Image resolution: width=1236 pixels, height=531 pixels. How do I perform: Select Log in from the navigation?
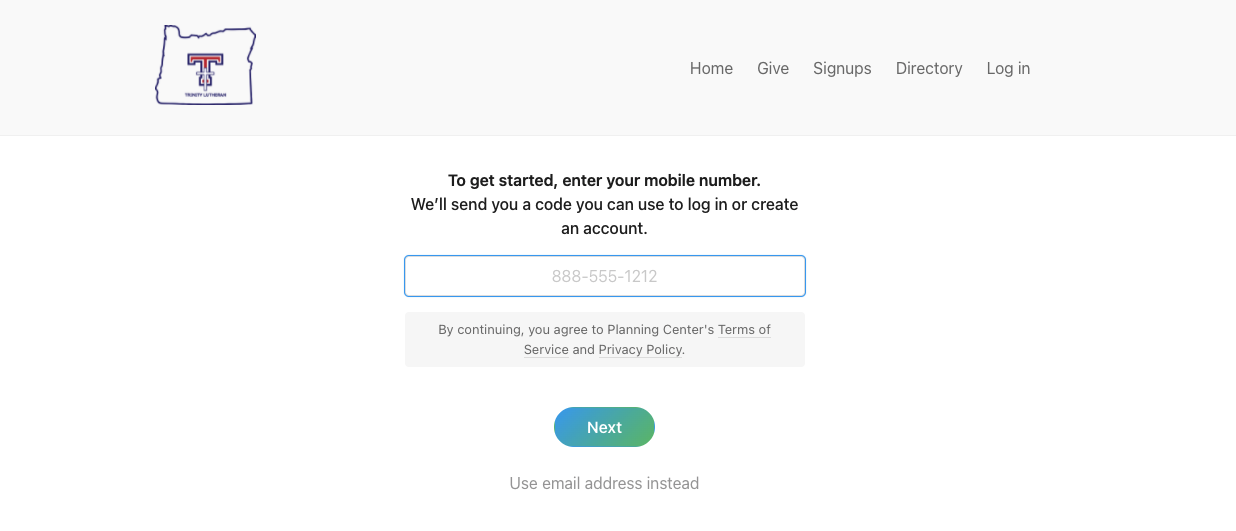(x=1008, y=68)
